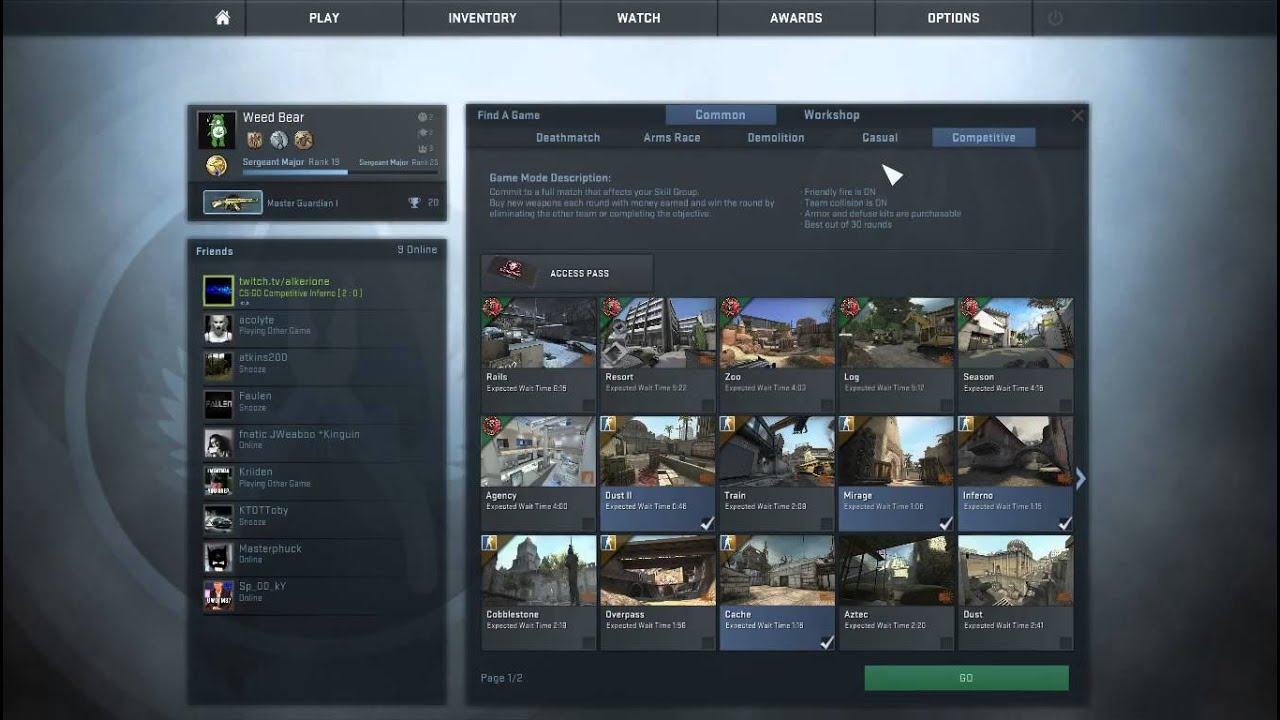
Task: Click the Resort map thumbnail
Action: click(658, 333)
